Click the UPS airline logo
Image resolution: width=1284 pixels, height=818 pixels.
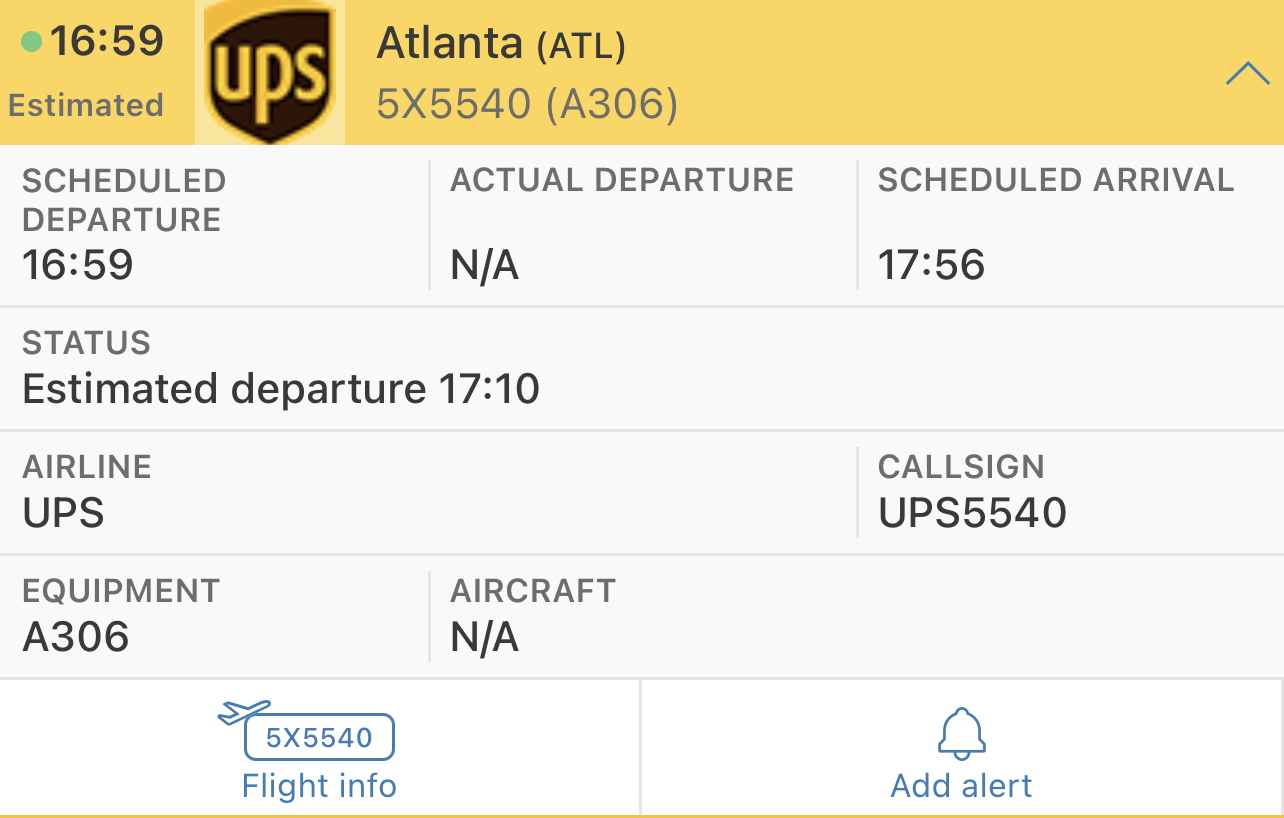pos(269,72)
